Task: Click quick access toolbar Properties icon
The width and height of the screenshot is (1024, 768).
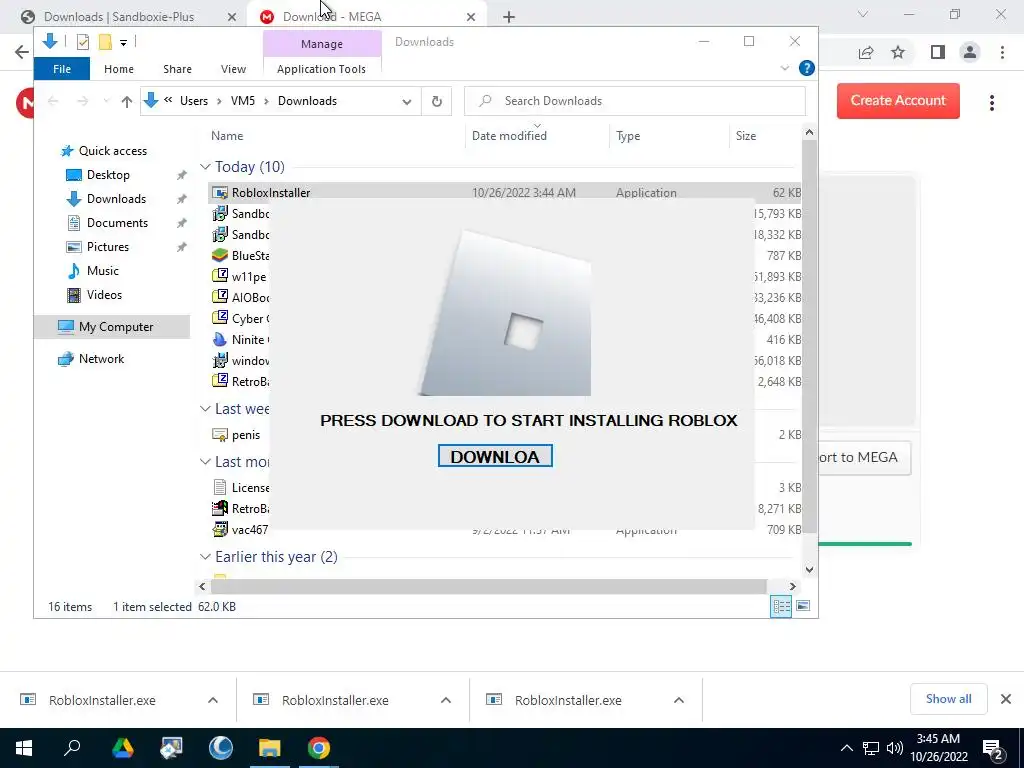Action: [x=83, y=42]
